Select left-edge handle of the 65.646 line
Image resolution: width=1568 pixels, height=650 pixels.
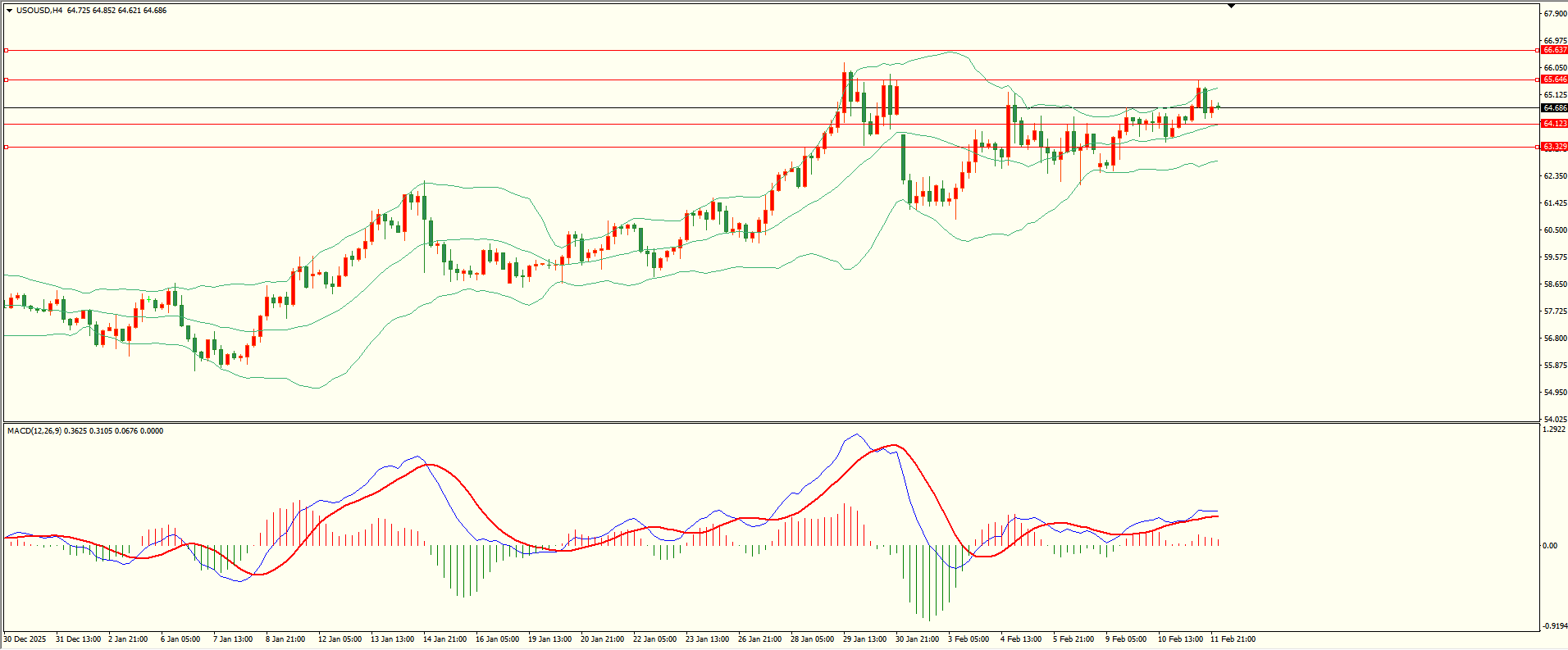[7, 80]
